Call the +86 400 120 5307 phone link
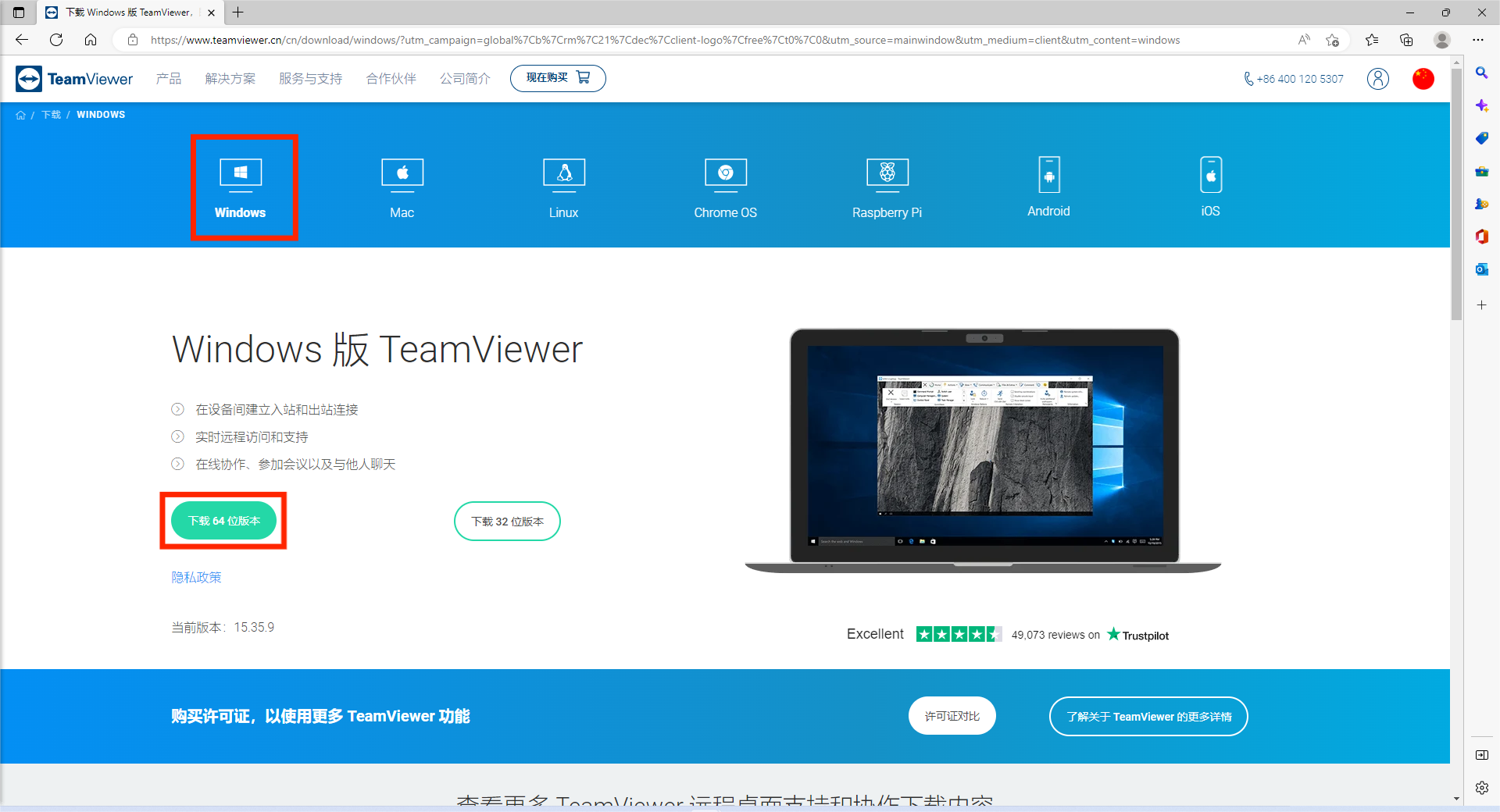 [x=1294, y=79]
